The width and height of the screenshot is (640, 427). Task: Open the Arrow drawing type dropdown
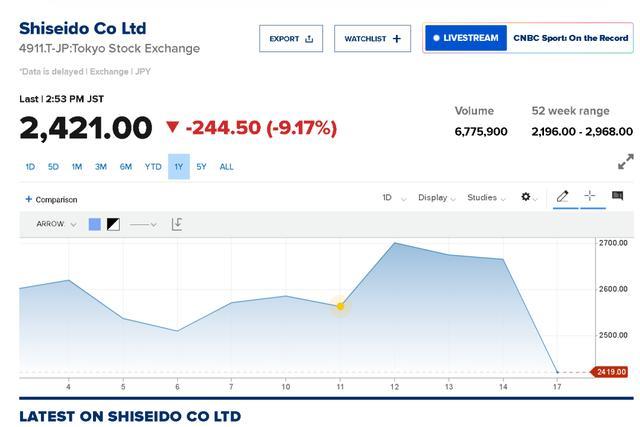pos(56,224)
